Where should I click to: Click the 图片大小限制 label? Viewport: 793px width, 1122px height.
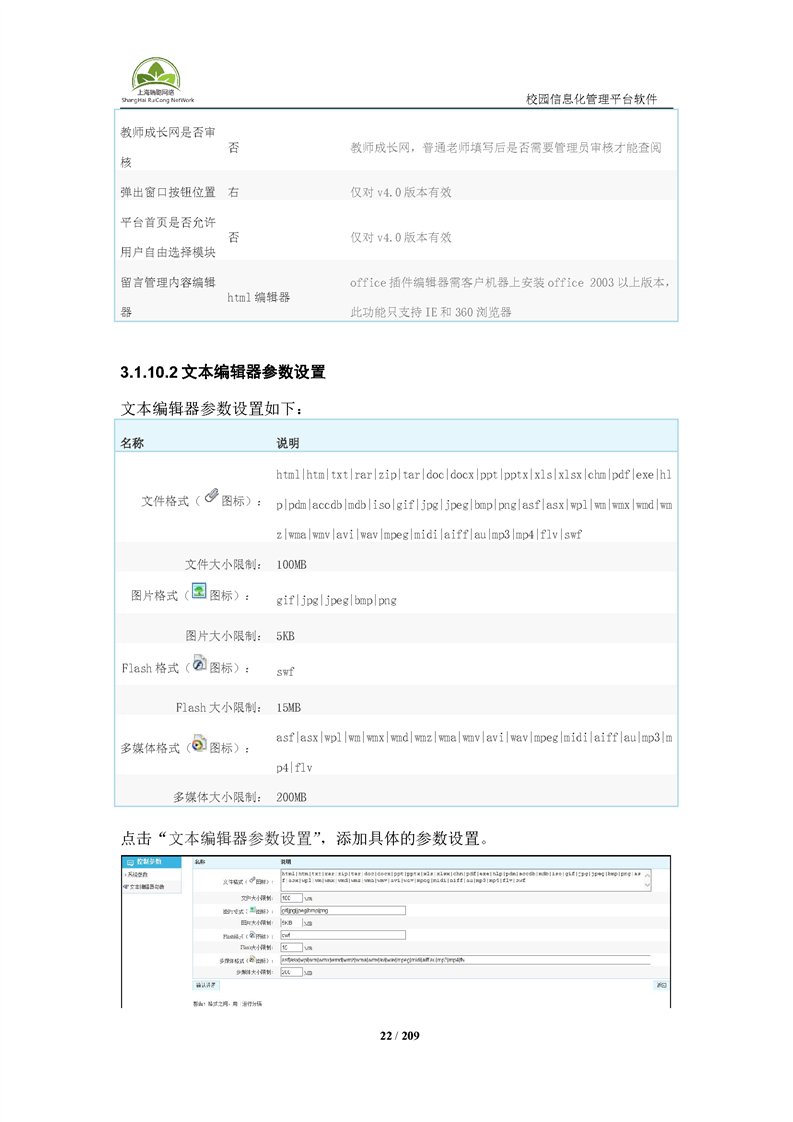pos(223,636)
